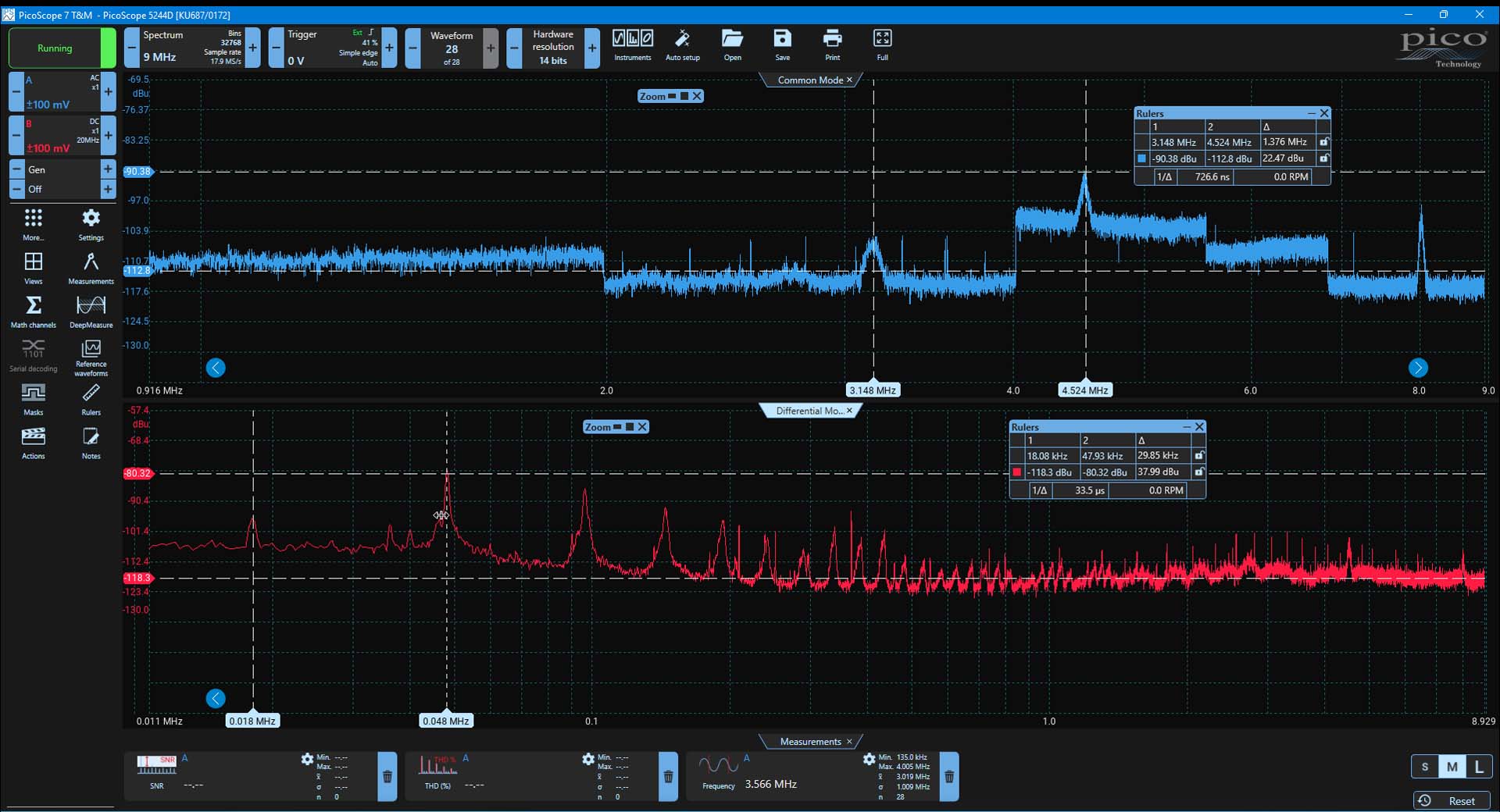Open the More tools grid
This screenshot has width=1500, height=812.
34,225
